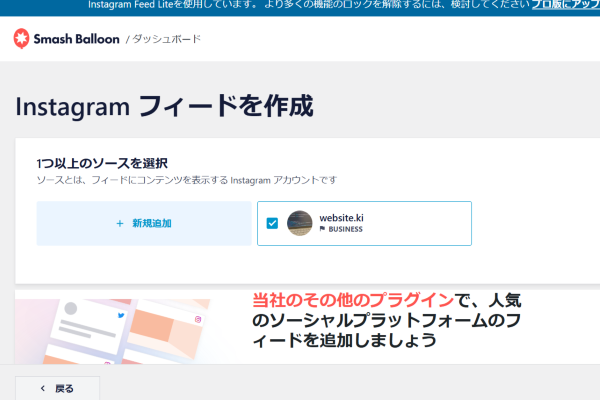Click the Smash Balloon logo icon
Image resolution: width=600 pixels, height=400 pixels.
[x=21, y=38]
